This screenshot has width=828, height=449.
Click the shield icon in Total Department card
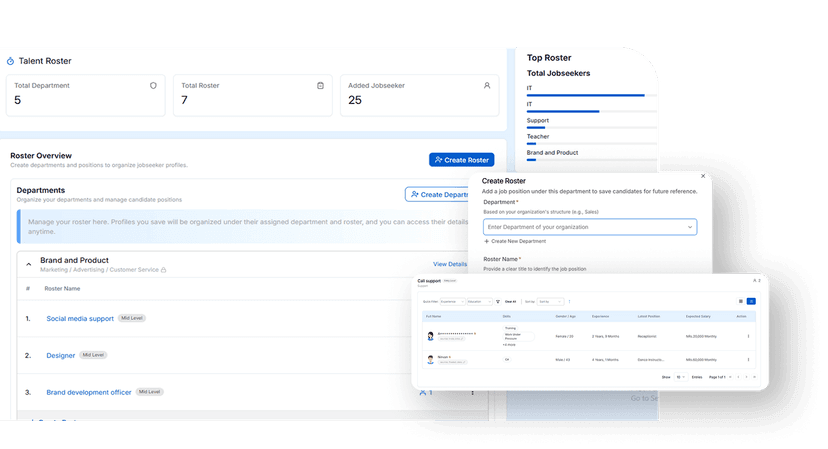[153, 86]
